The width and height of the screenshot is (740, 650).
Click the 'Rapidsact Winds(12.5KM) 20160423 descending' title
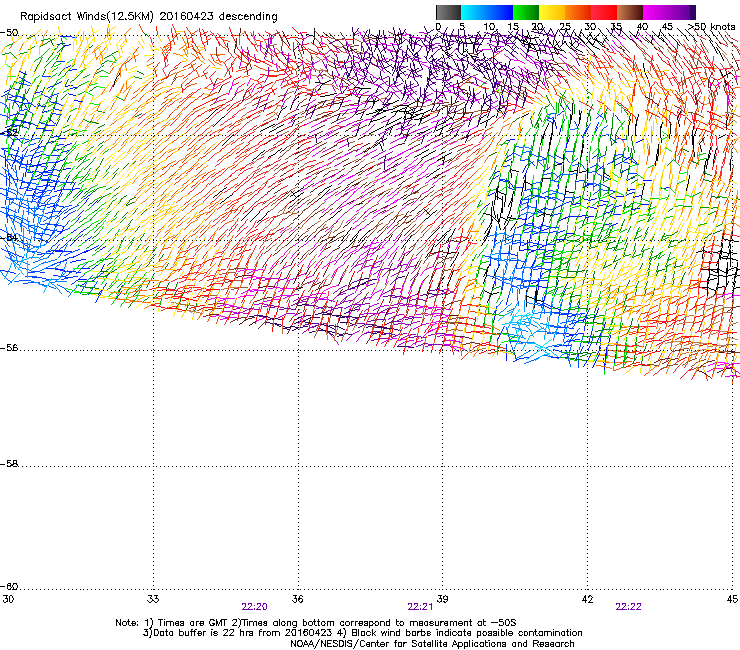[x=149, y=17]
